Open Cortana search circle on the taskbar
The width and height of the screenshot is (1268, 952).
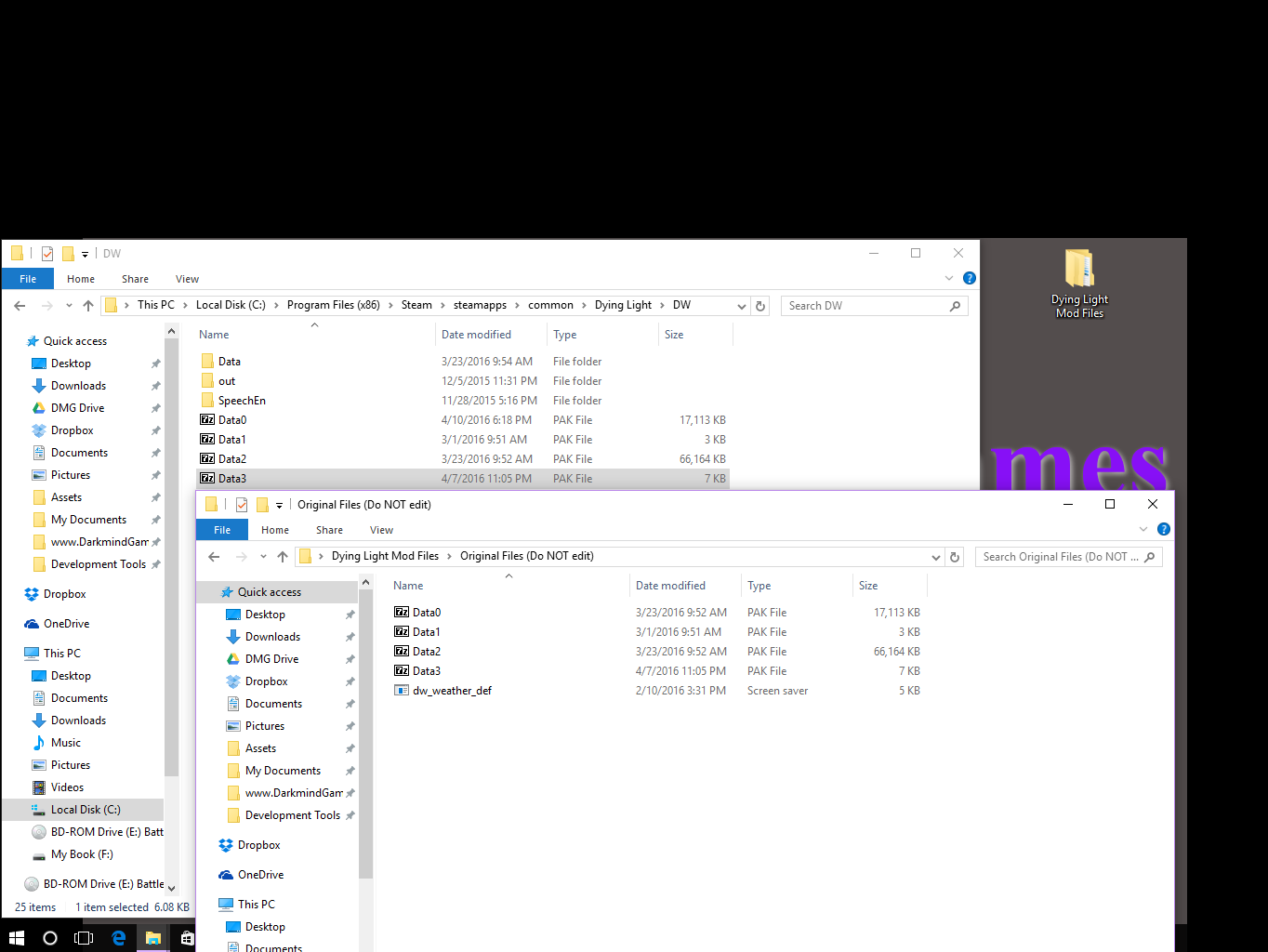(50, 938)
